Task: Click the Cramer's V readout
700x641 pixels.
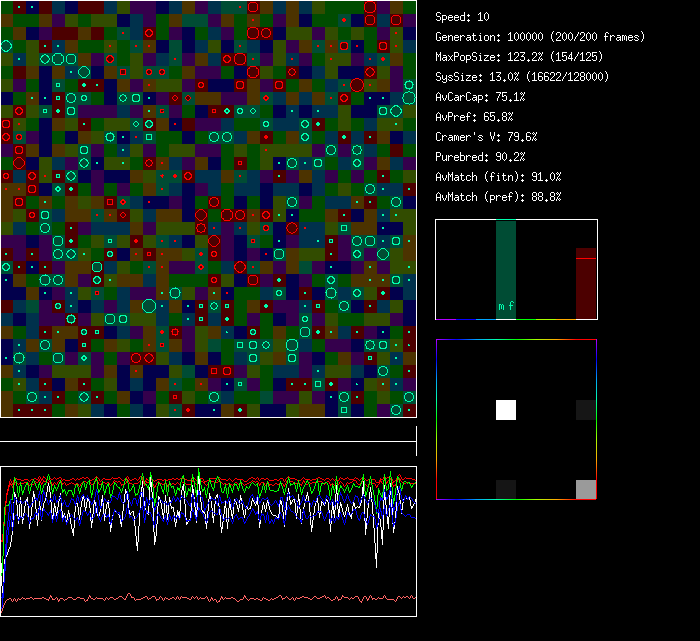Action: 486,137
